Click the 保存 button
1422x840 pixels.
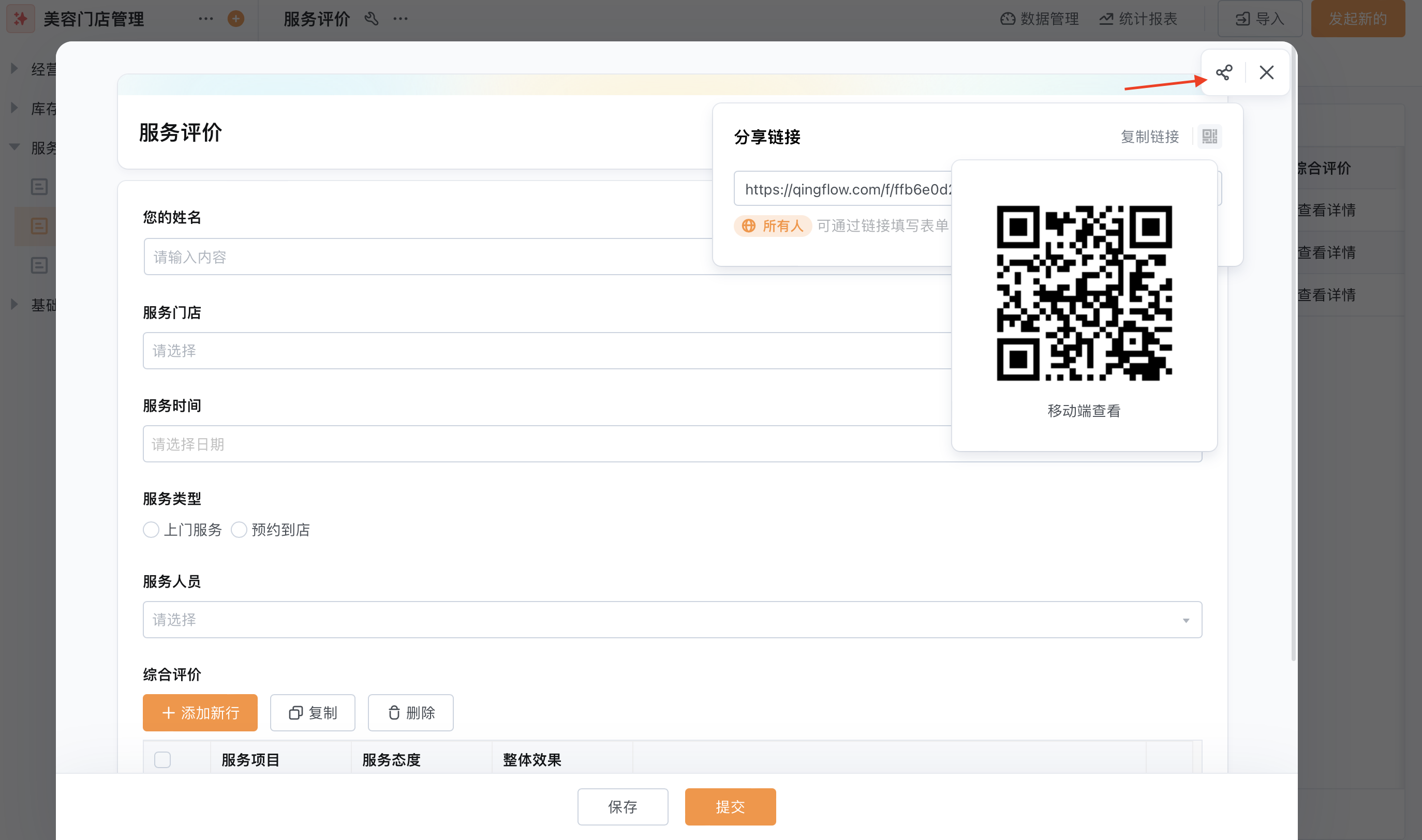[623, 806]
